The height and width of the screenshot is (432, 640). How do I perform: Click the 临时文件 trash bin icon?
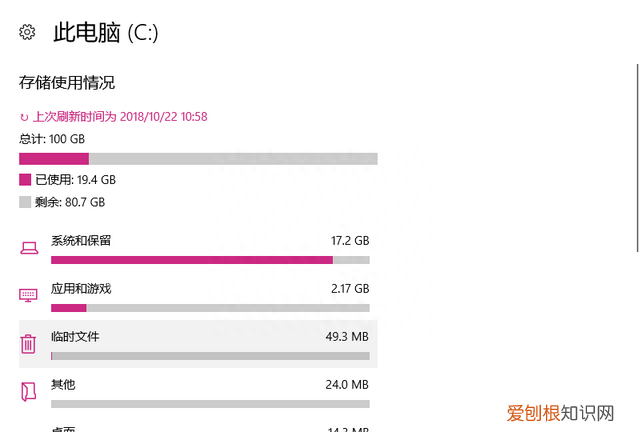28,344
